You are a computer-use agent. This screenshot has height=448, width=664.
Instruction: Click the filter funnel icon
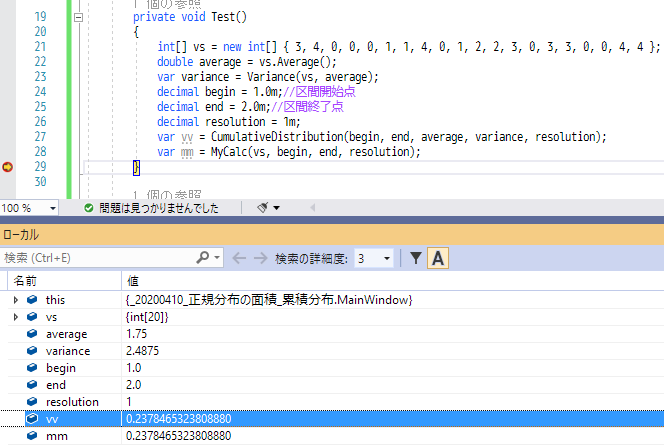(416, 258)
